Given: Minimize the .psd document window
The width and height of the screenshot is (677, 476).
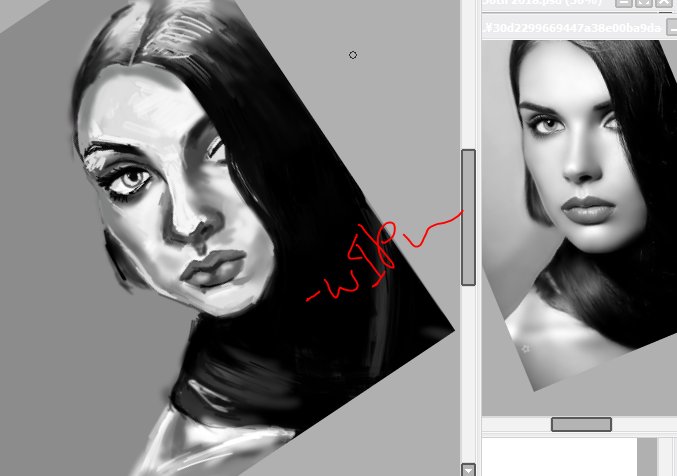Looking at the screenshot, I should click(x=623, y=3).
